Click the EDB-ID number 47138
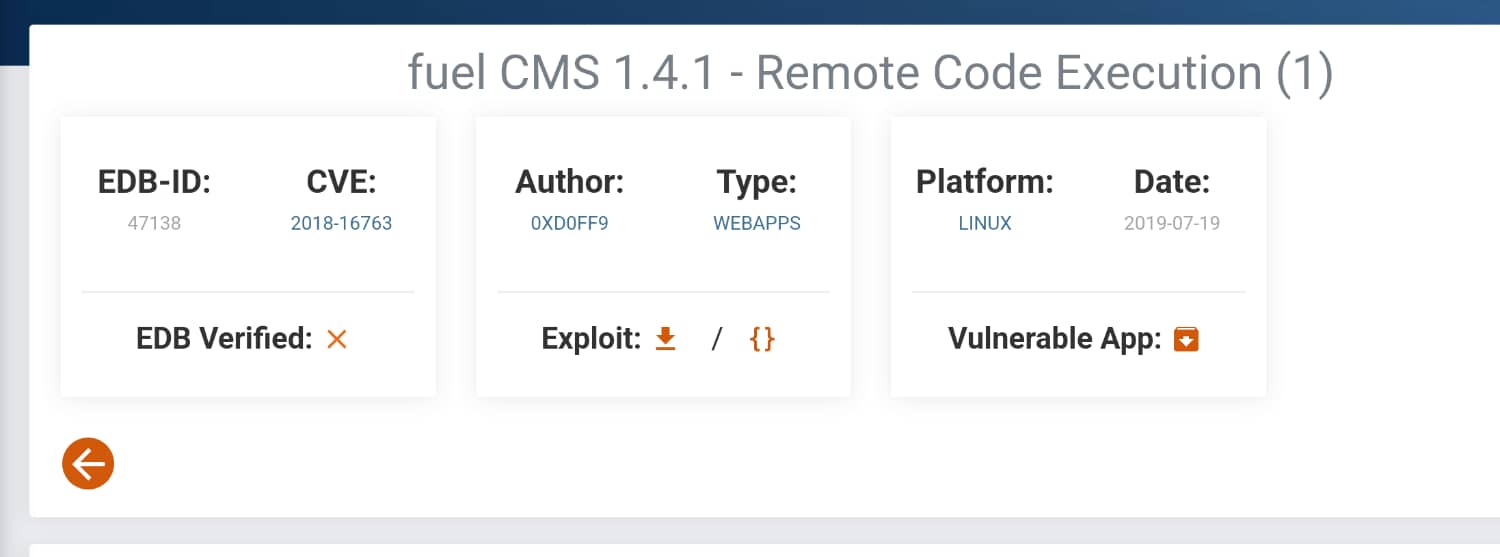 [154, 223]
